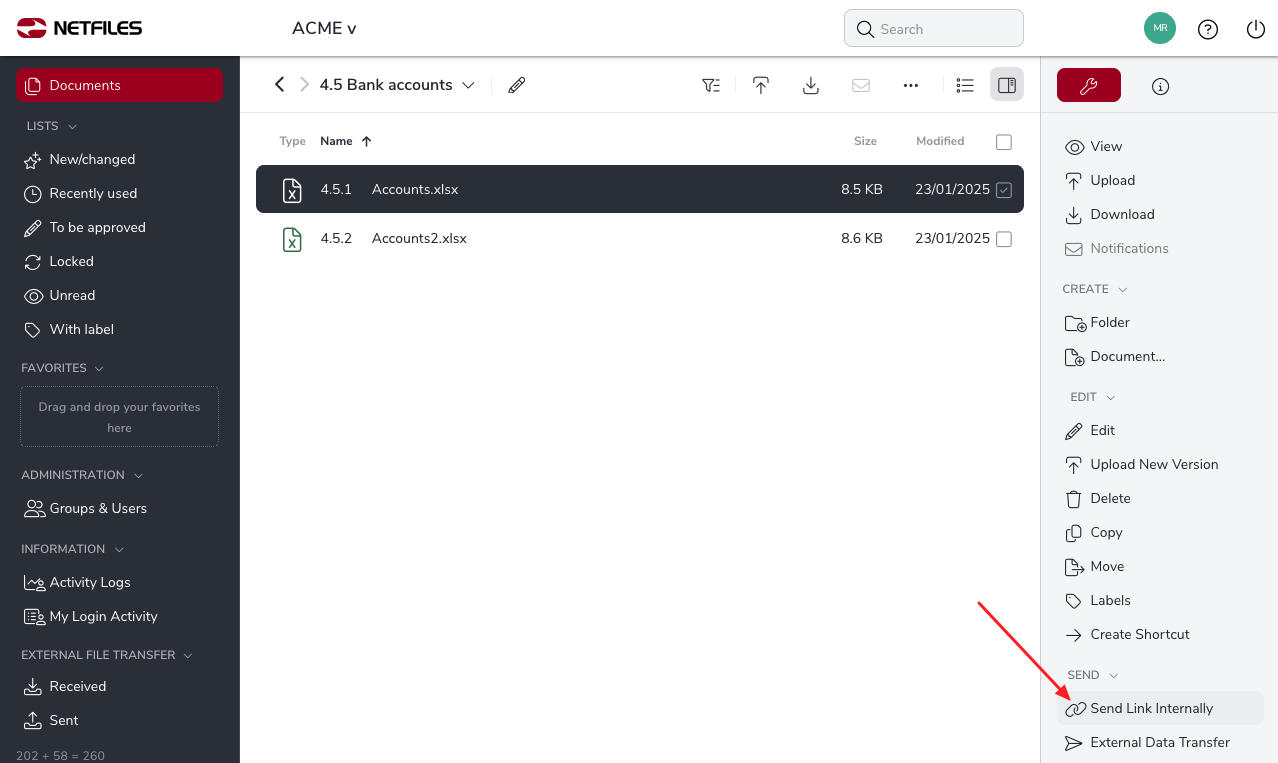Open the filter icon in toolbar

711,85
